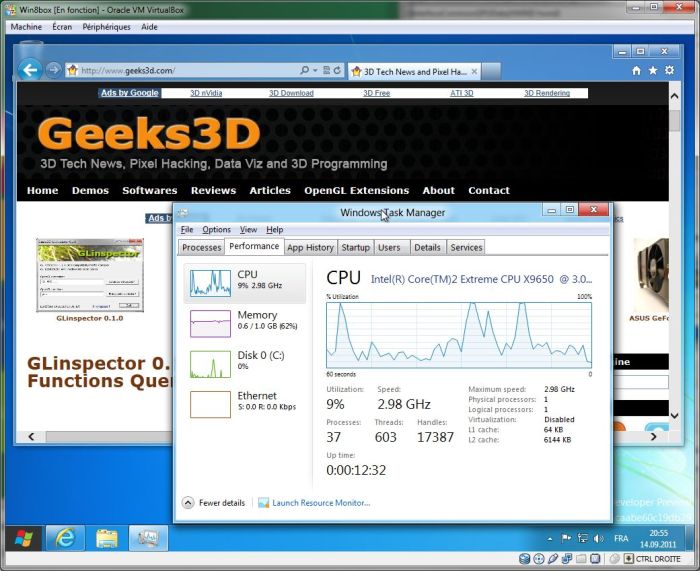Open a new blank browser tab

pyautogui.click(x=491, y=71)
